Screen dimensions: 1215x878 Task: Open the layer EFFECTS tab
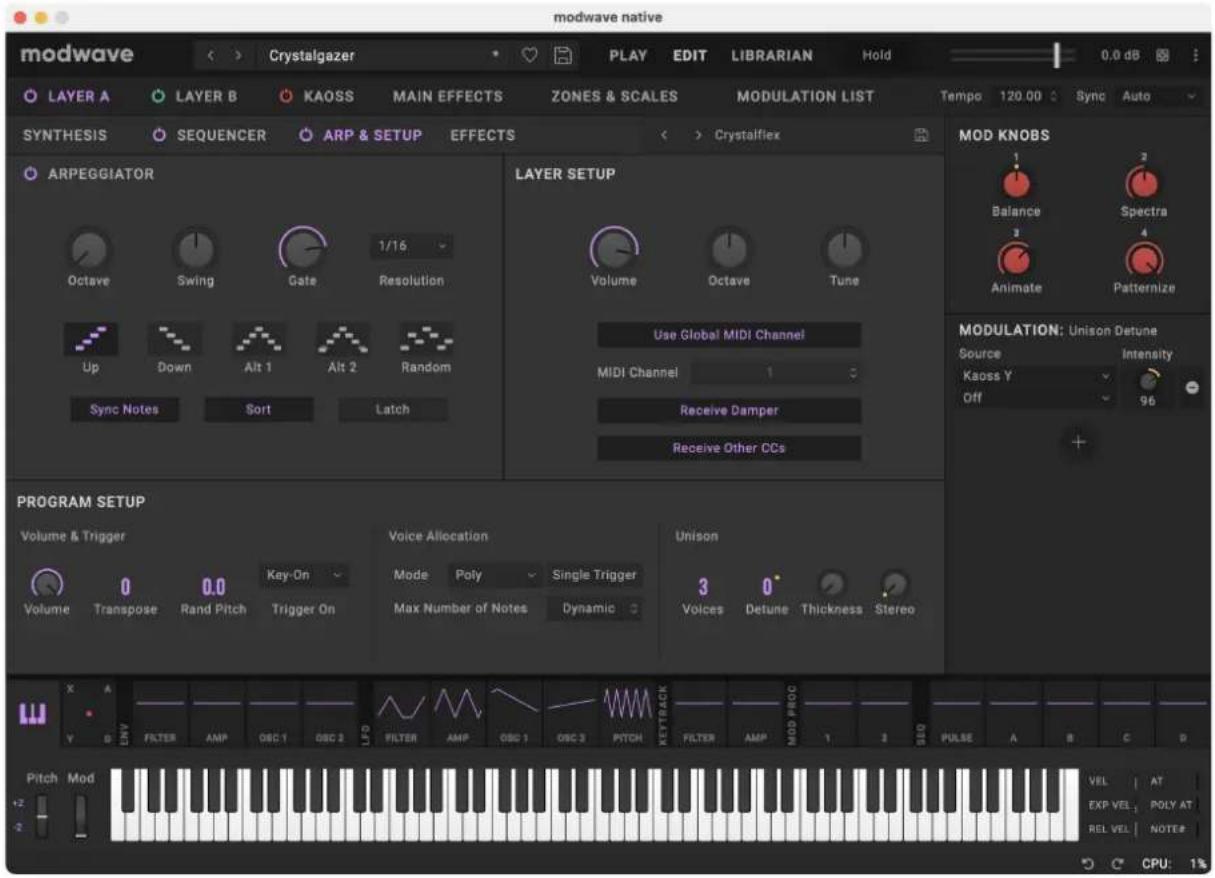[x=482, y=135]
